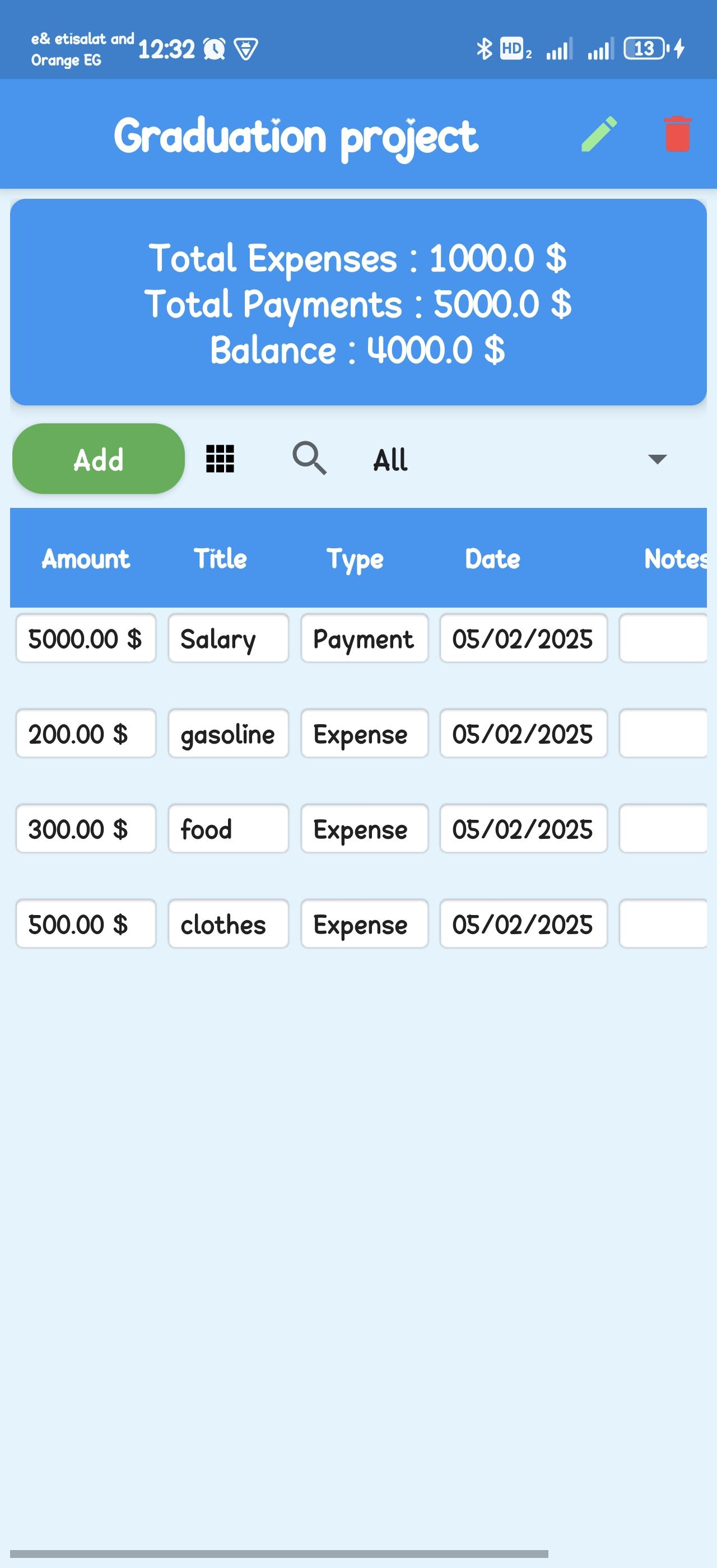Select the Salary title cell
This screenshot has height=1568, width=717.
point(228,638)
